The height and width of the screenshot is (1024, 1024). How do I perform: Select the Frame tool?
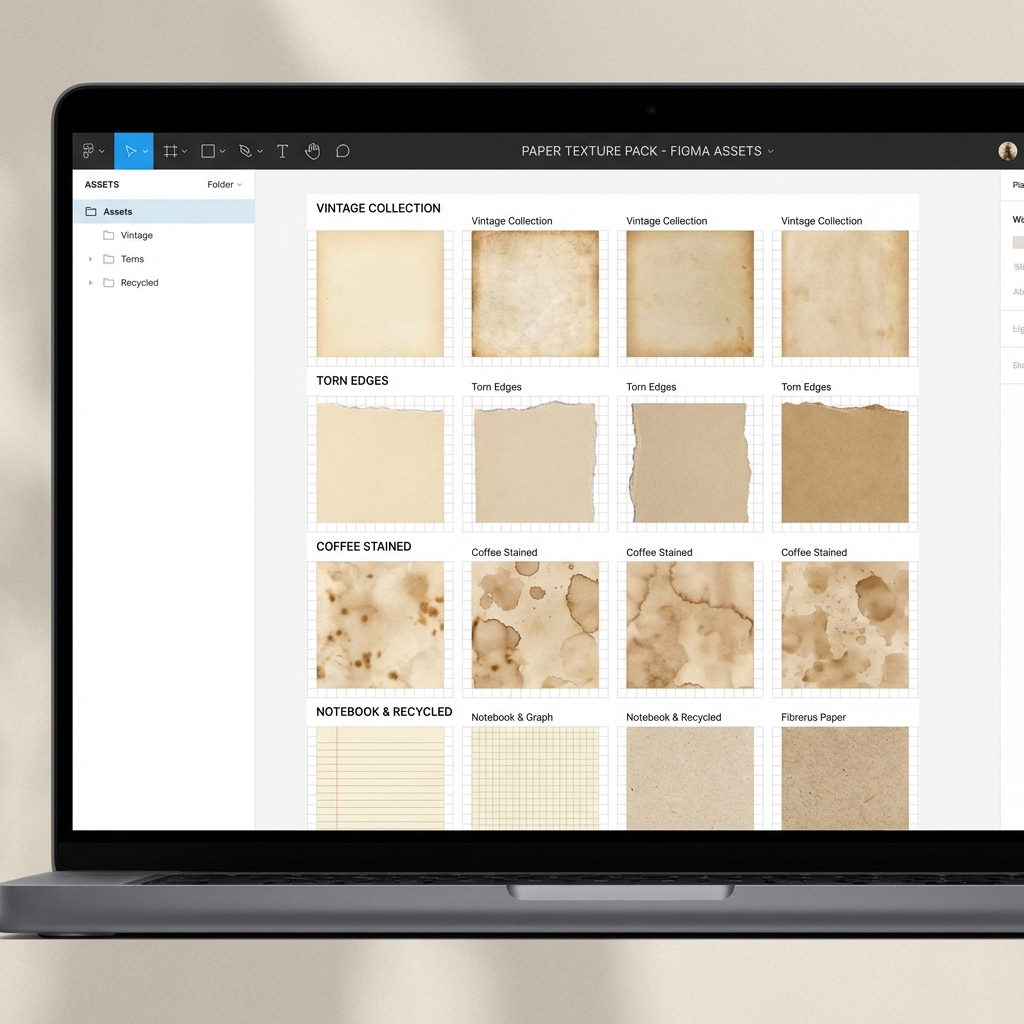(171, 151)
